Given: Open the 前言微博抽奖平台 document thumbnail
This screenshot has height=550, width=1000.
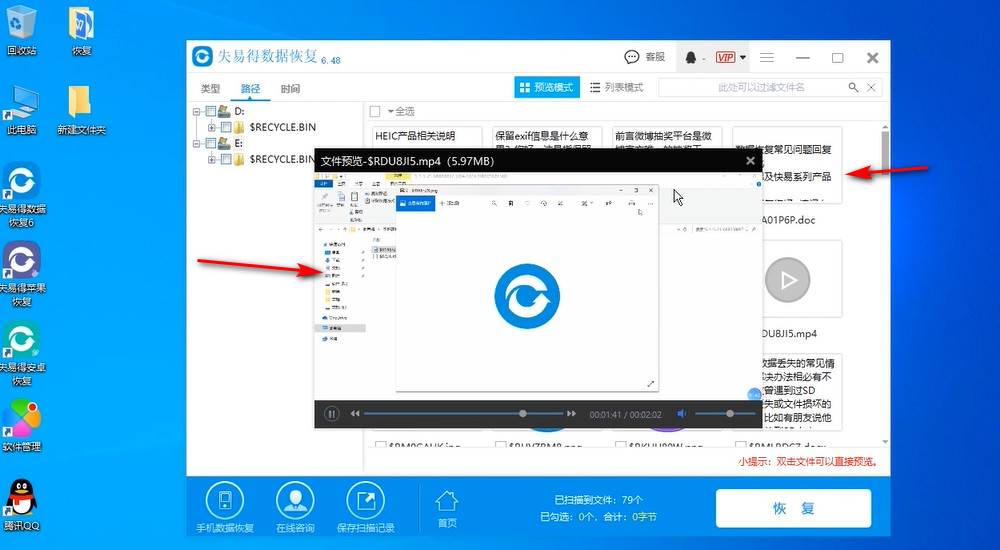Looking at the screenshot, I should (x=667, y=137).
